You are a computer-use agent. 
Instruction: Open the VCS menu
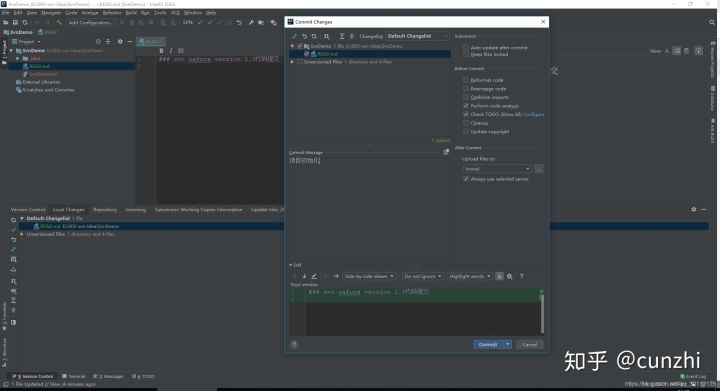175,12
